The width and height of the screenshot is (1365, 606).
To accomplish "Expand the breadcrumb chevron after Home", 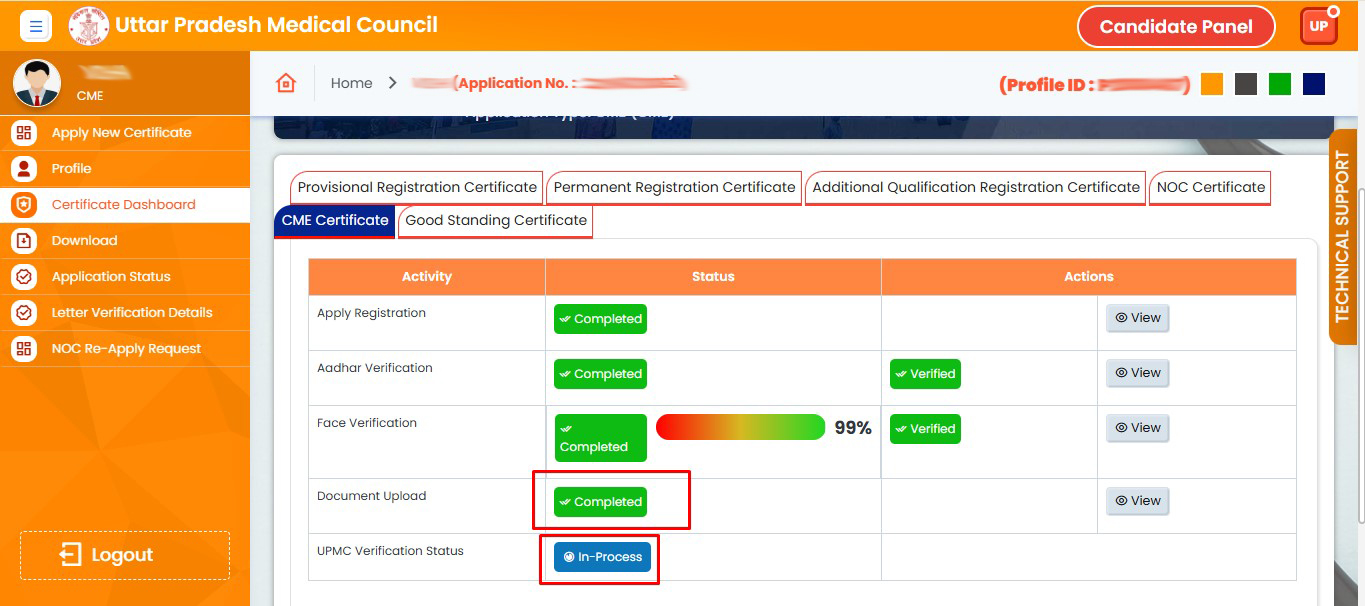I will (x=393, y=83).
